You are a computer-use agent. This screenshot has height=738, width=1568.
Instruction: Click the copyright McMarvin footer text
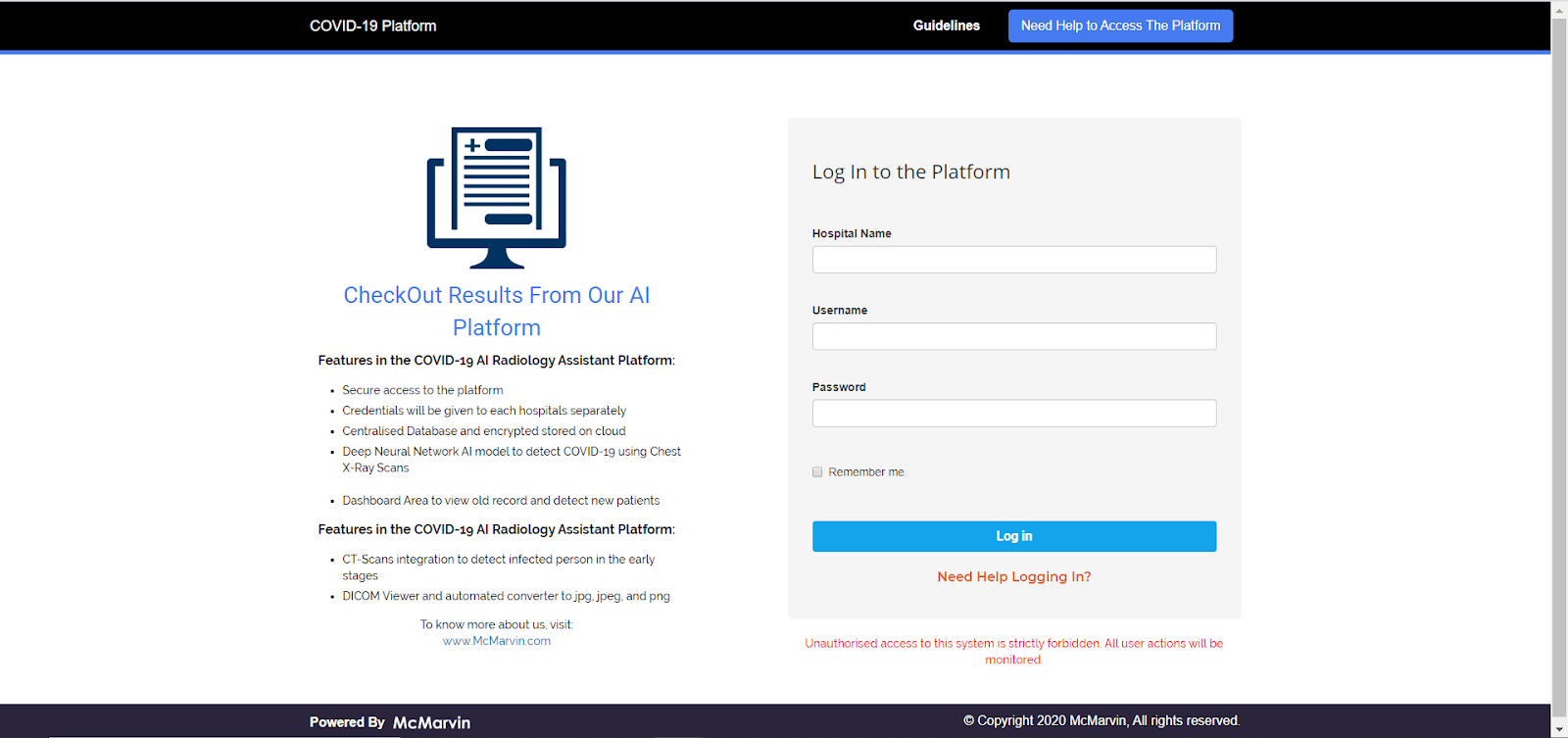pyautogui.click(x=1102, y=720)
